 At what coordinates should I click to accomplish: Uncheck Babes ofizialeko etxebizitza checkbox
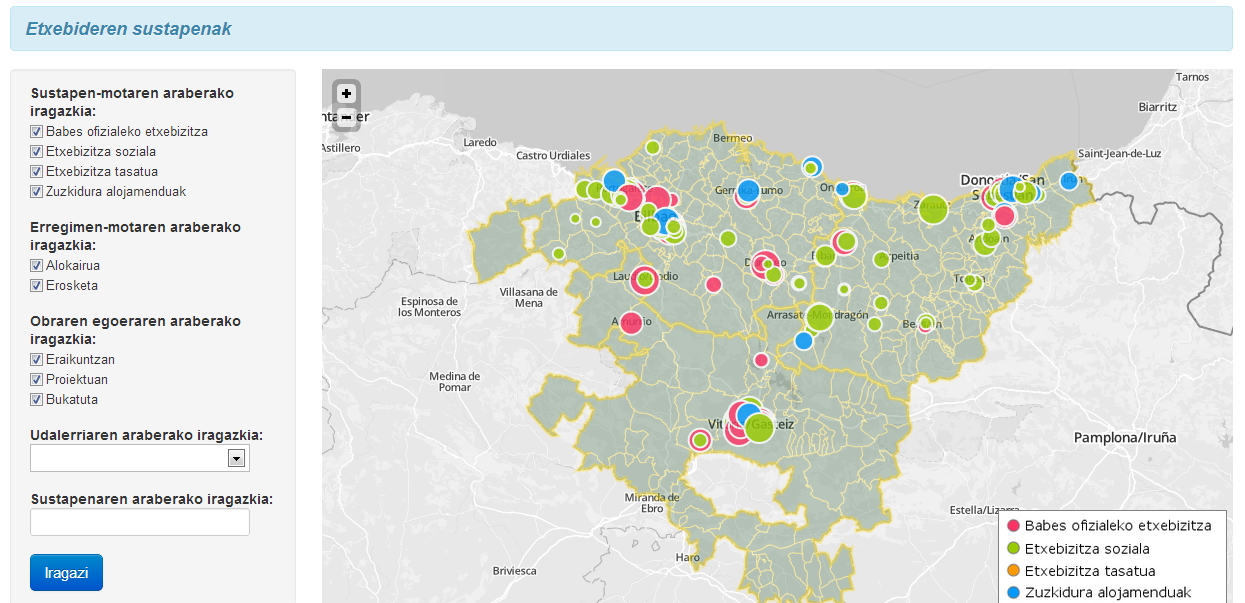click(37, 132)
